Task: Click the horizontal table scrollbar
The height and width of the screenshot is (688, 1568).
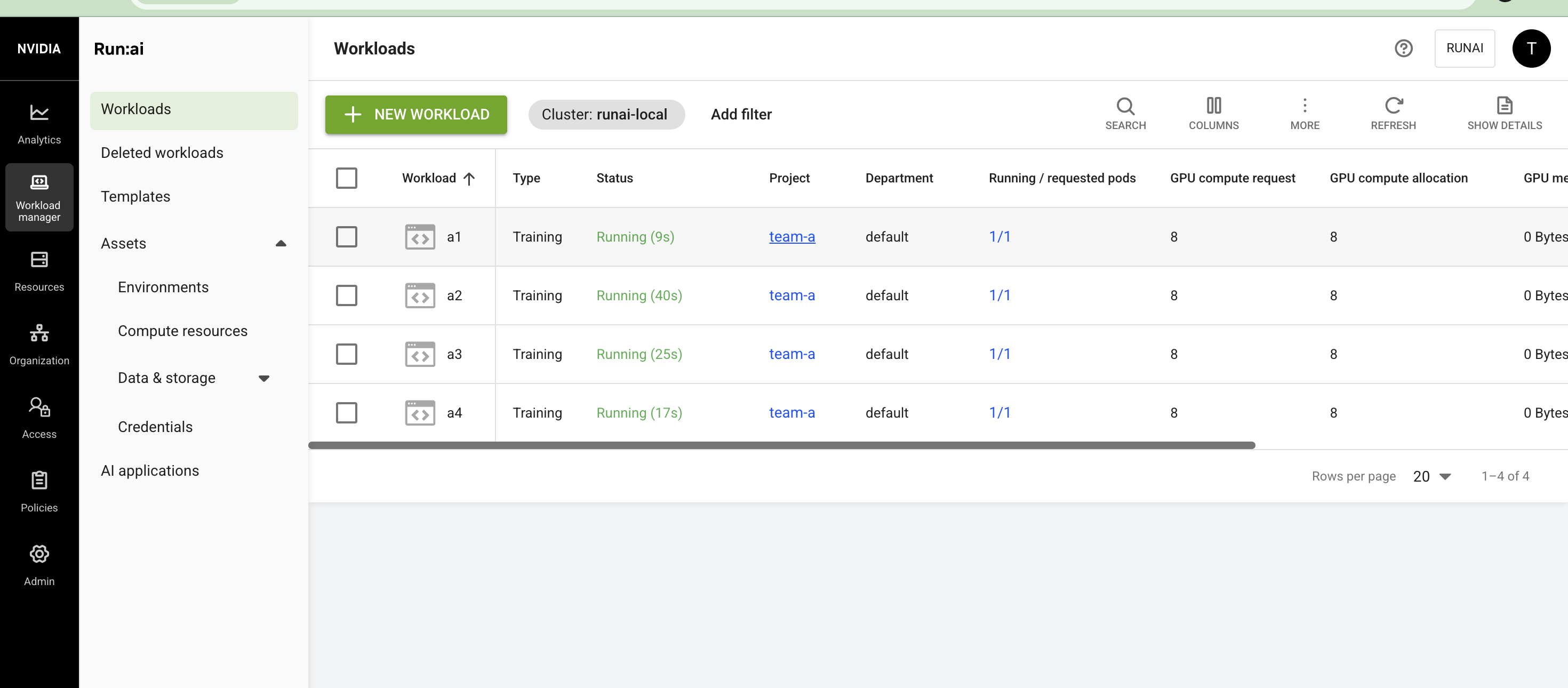Action: pos(781,446)
